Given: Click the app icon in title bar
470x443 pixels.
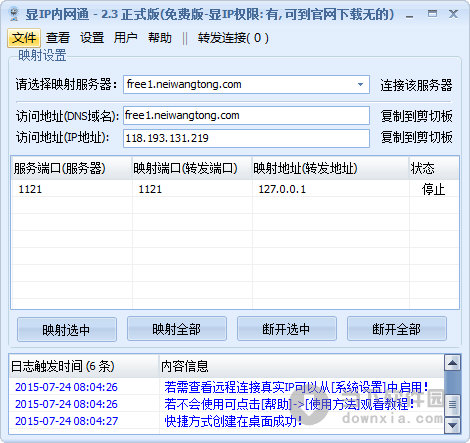Looking at the screenshot, I should (14, 14).
